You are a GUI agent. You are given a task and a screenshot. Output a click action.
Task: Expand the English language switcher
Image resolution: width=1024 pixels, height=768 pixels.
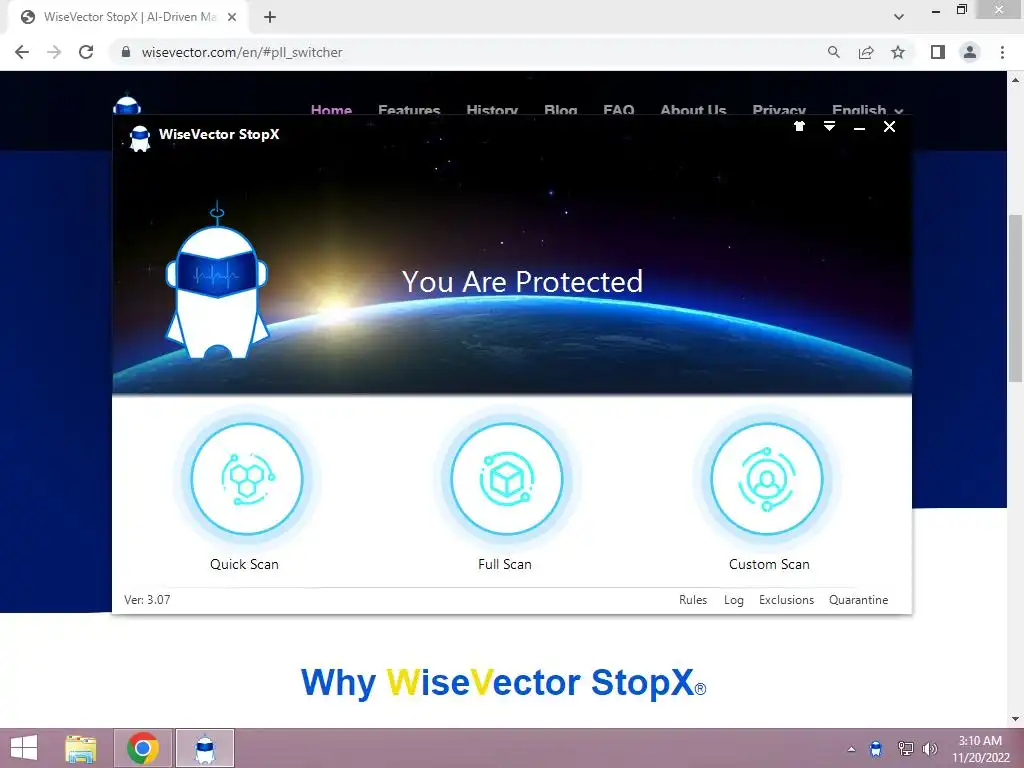pyautogui.click(x=867, y=110)
